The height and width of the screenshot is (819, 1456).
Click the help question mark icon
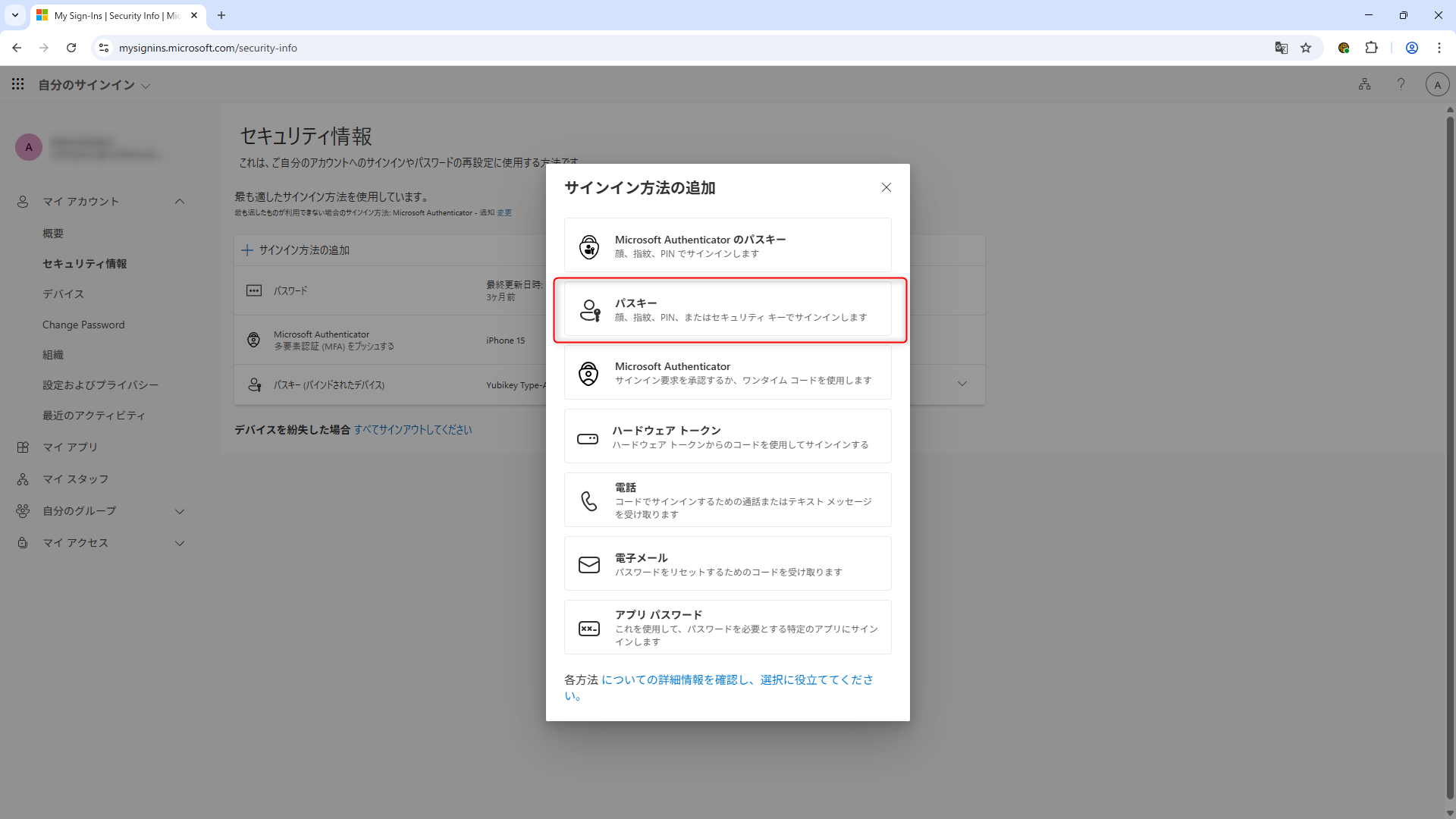[1401, 84]
